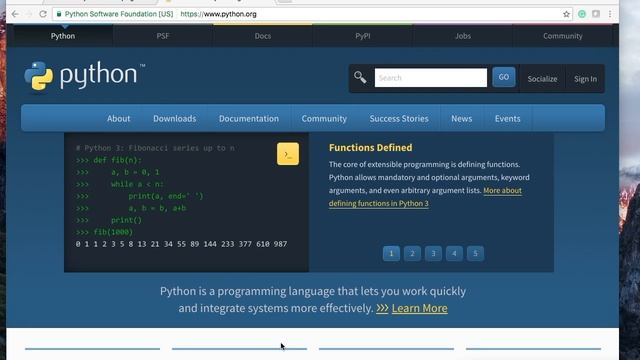Select the PSF top site tab
640x360 pixels.
click(163, 36)
